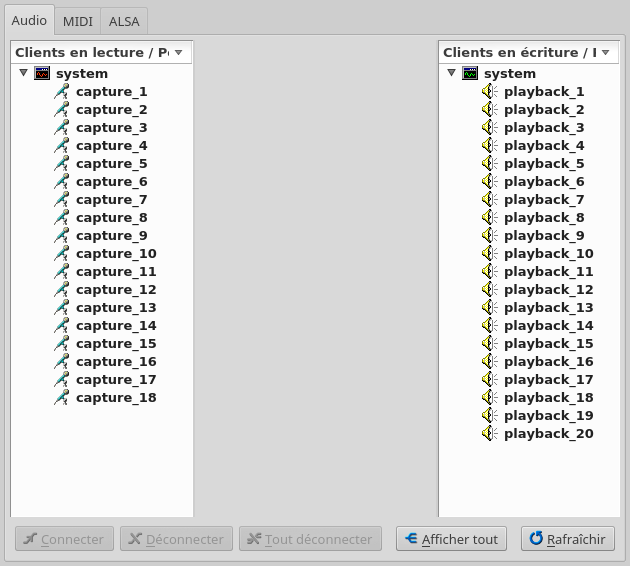The width and height of the screenshot is (630, 566).
Task: Click the microphone icon of capture_11
Action: tap(61, 271)
